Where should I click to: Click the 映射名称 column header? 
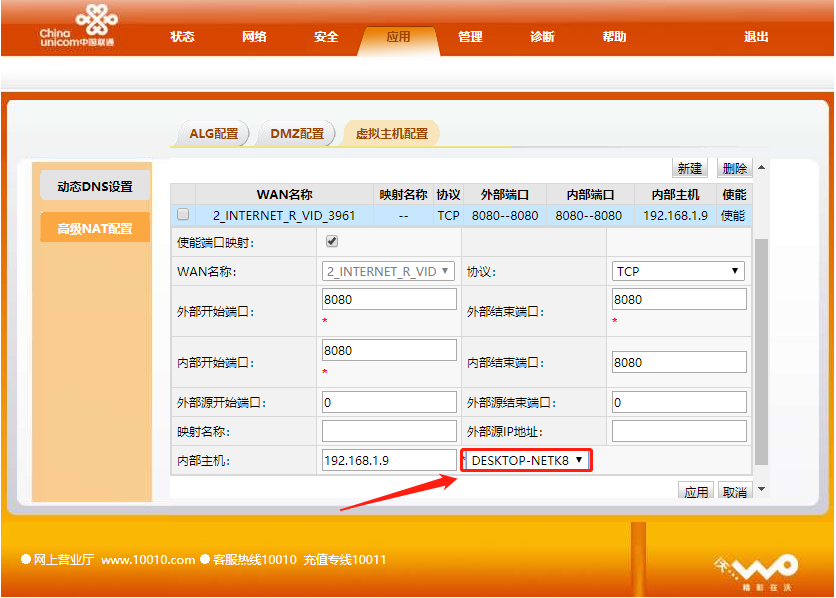click(x=403, y=195)
